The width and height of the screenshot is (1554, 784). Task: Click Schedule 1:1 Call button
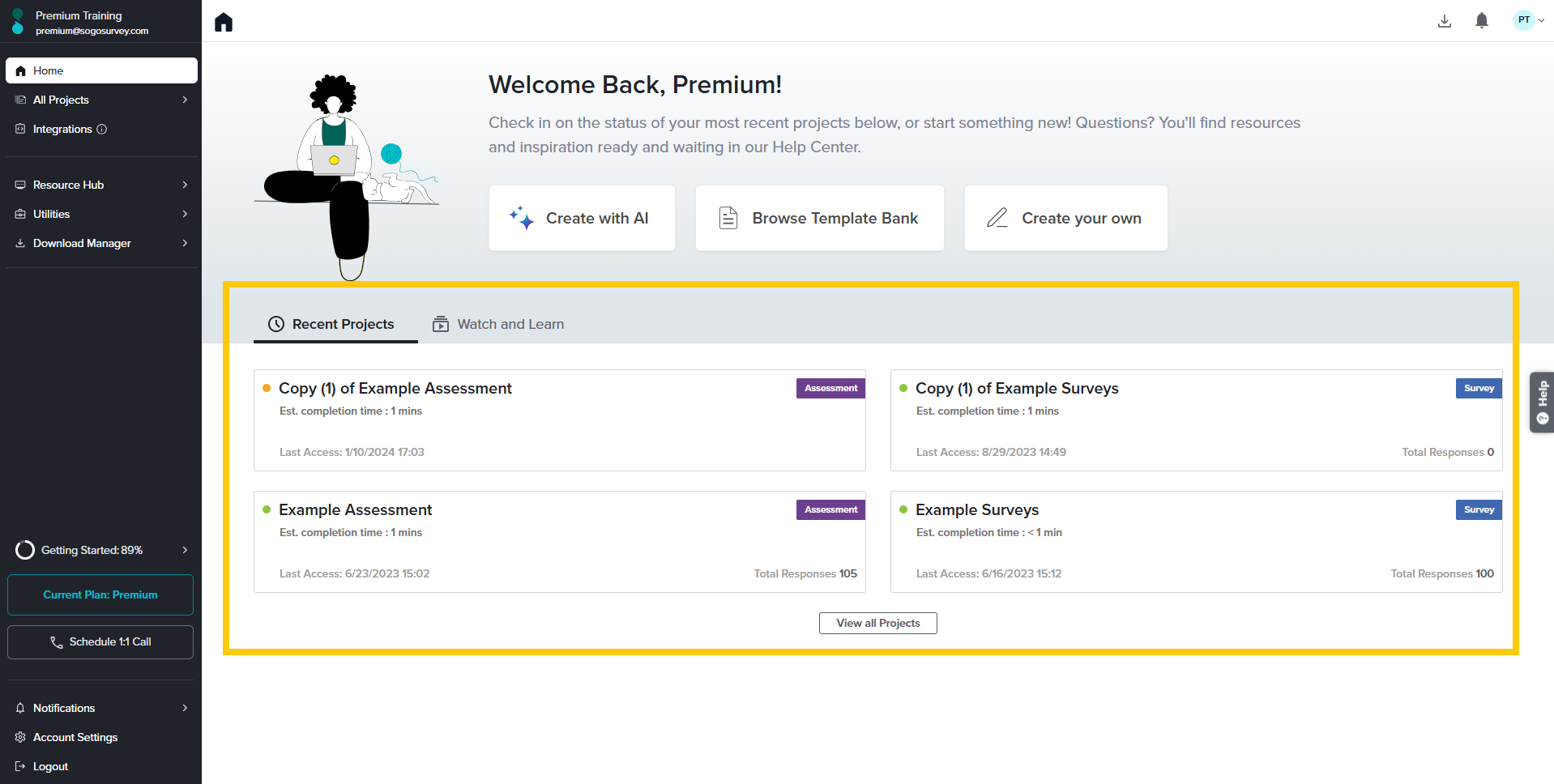[x=100, y=642]
